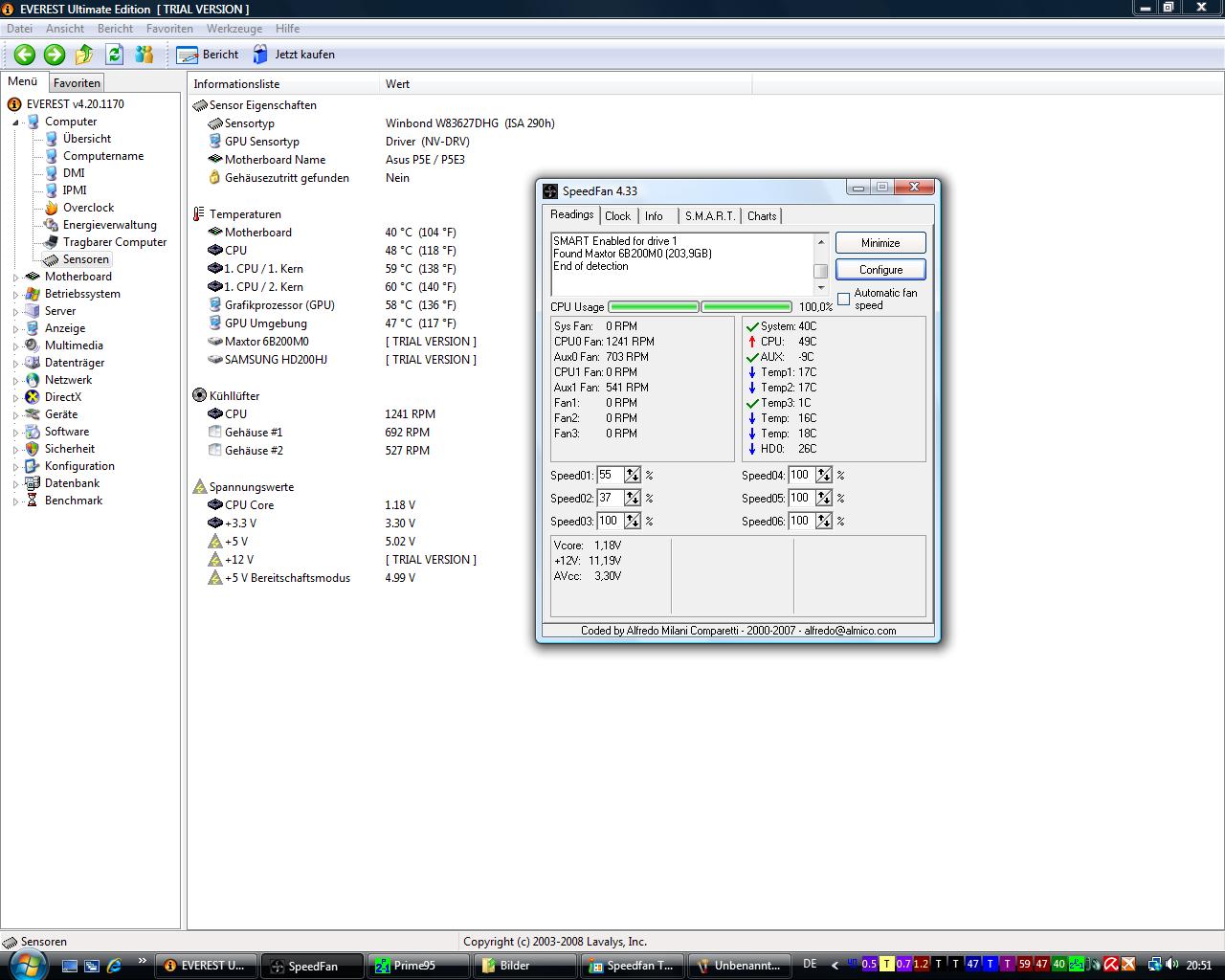Image resolution: width=1225 pixels, height=980 pixels.
Task: Click the Informationsliste column header
Action: pos(283,84)
